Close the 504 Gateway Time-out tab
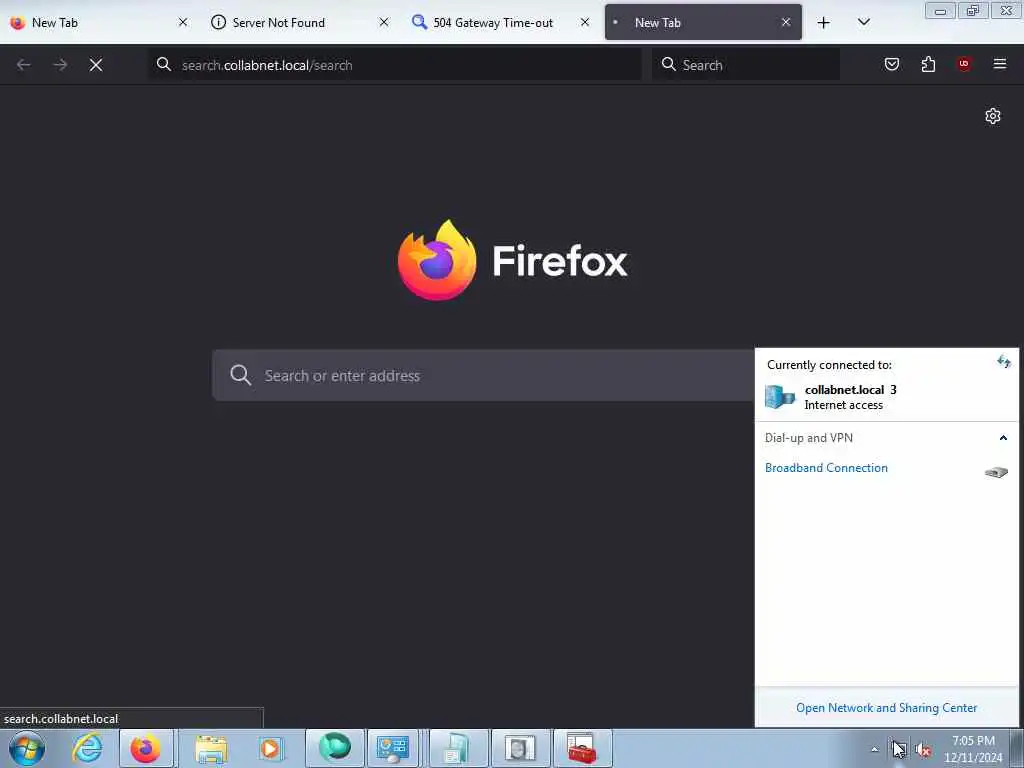The height and width of the screenshot is (768, 1024). pyautogui.click(x=585, y=22)
